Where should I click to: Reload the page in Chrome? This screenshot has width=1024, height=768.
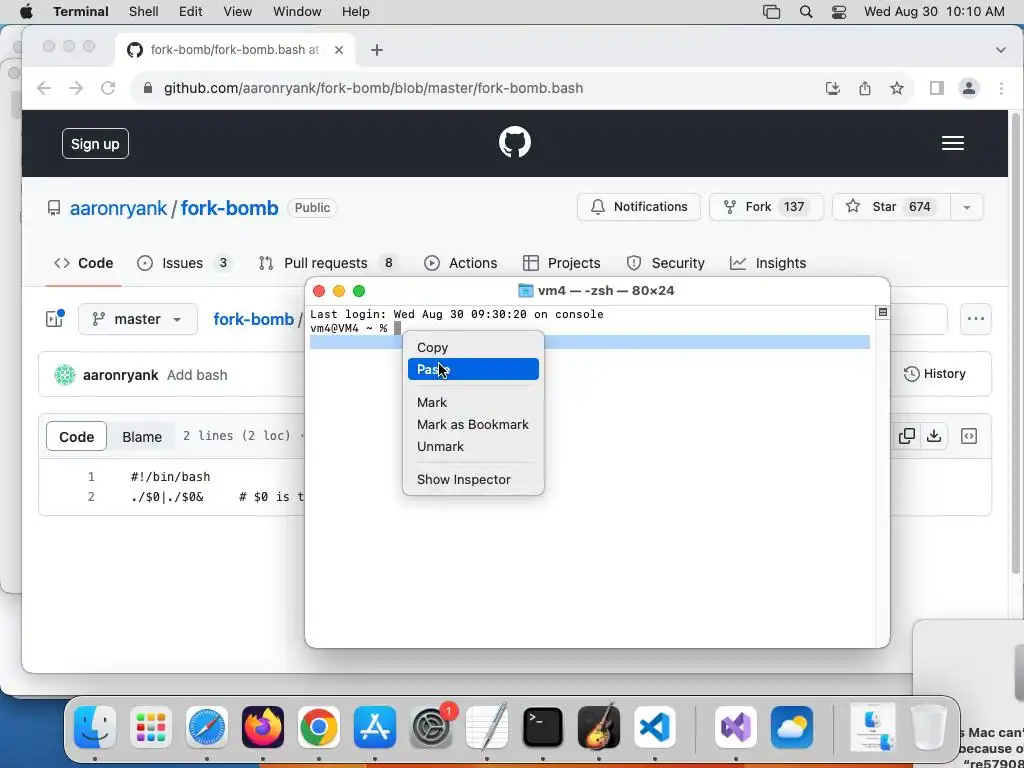[108, 88]
